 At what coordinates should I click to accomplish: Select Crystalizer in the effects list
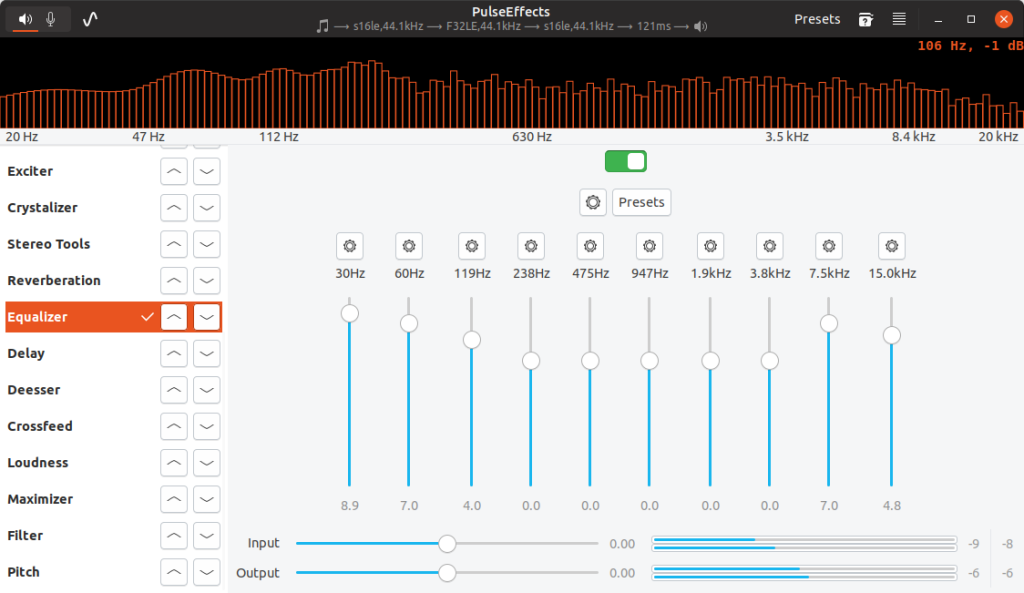(x=42, y=208)
